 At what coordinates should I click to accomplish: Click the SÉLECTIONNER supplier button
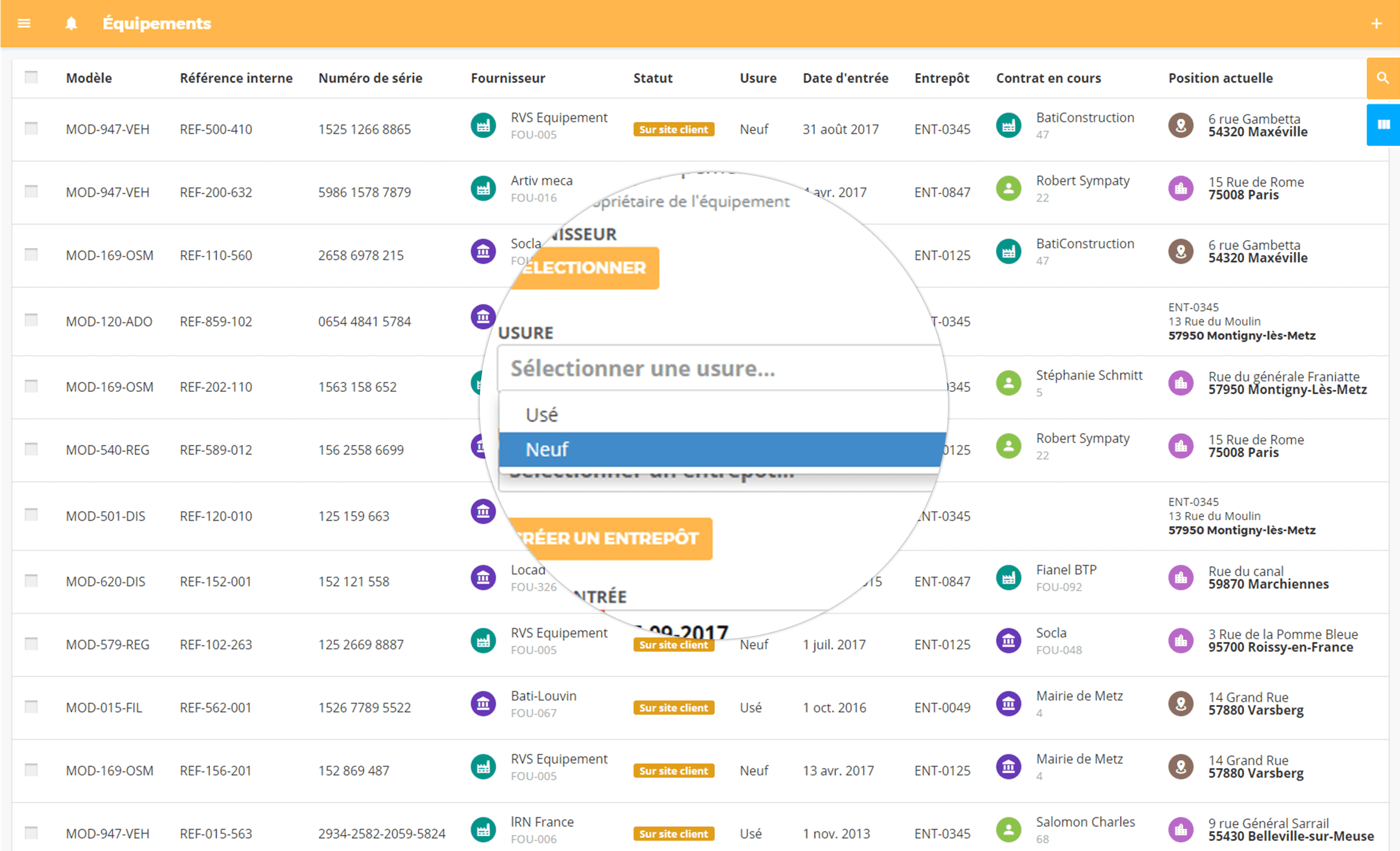pos(584,268)
